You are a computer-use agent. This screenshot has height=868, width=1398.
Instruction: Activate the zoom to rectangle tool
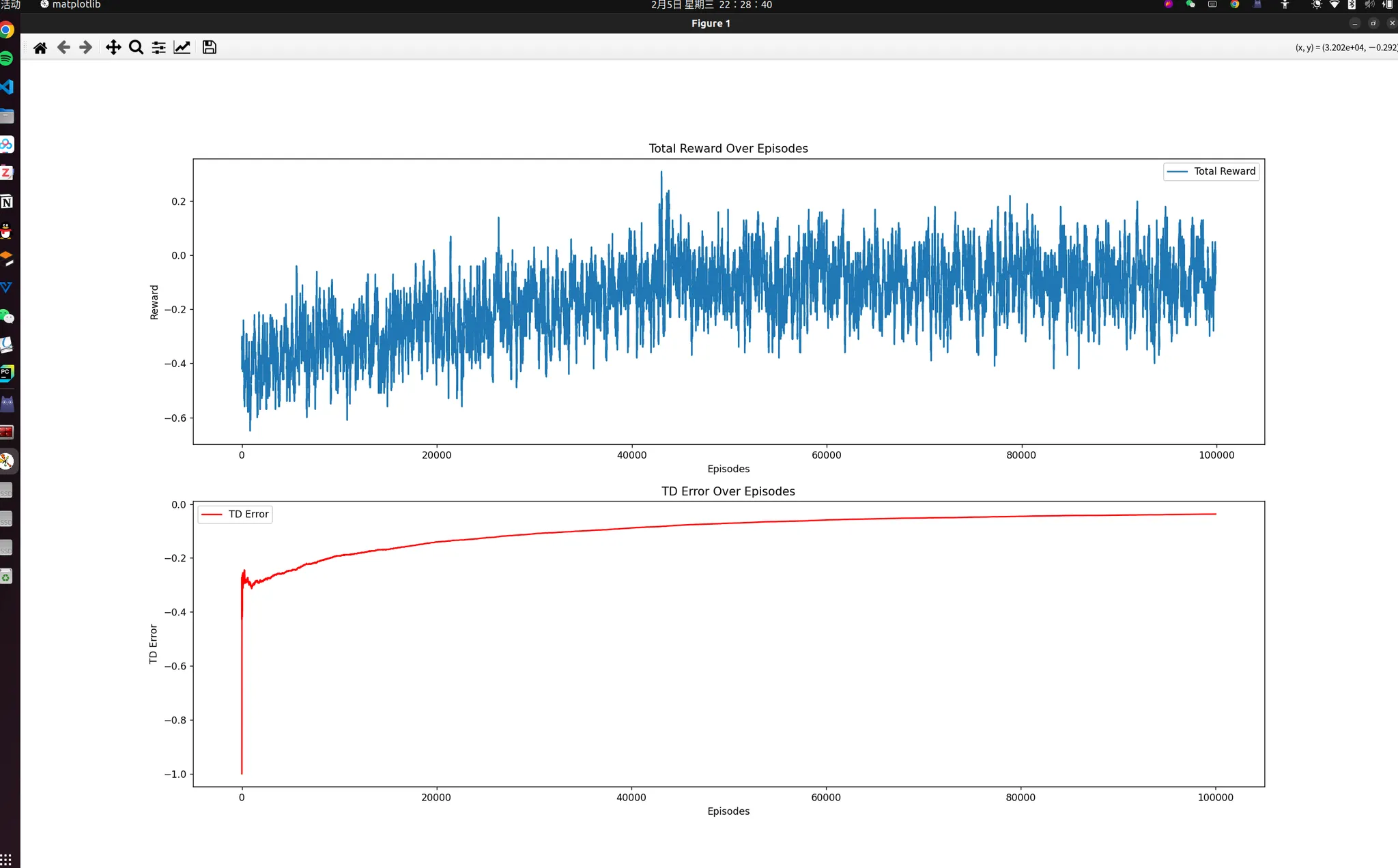[x=136, y=47]
